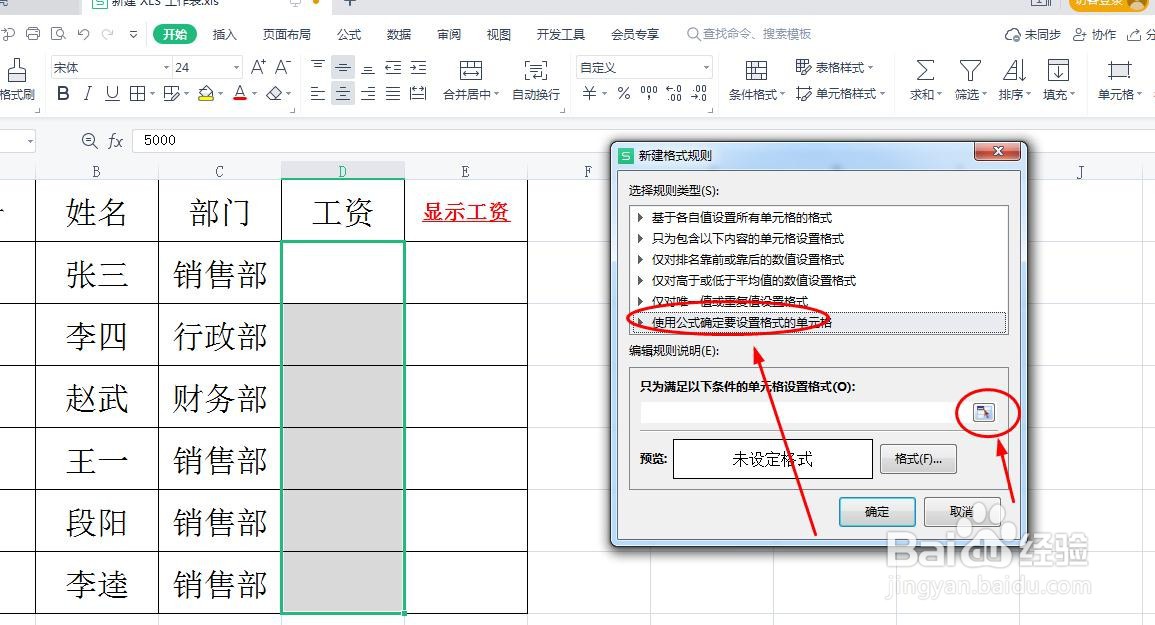The width and height of the screenshot is (1155, 625).
Task: Apply currency format ￥ icon
Action: point(589,94)
